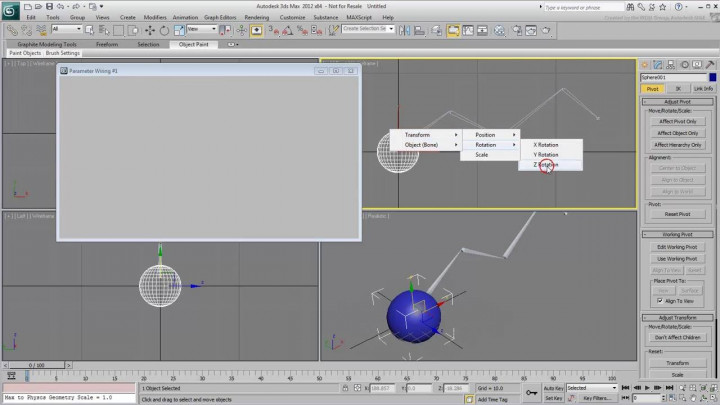Open the Graph Editors menu
The height and width of the screenshot is (405, 720).
[220, 17]
